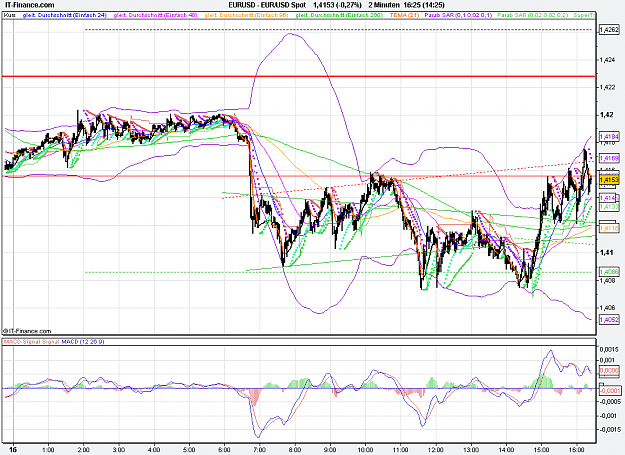The height and width of the screenshot is (455, 625).
Task: Click the bold 1,42 price axis label
Action: pyautogui.click(x=607, y=115)
